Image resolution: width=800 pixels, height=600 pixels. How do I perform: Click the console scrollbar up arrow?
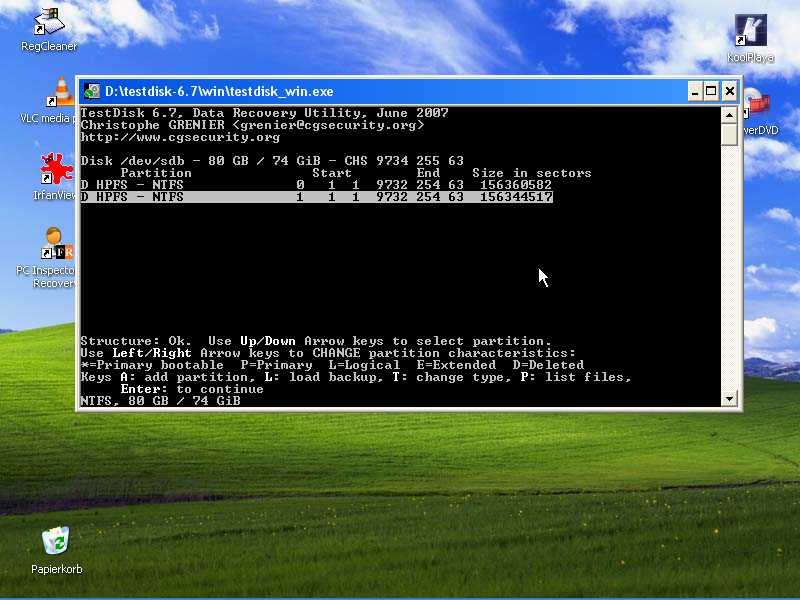point(729,115)
